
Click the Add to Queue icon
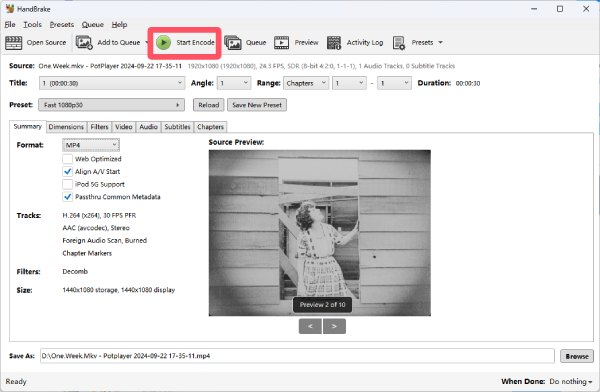tap(84, 42)
